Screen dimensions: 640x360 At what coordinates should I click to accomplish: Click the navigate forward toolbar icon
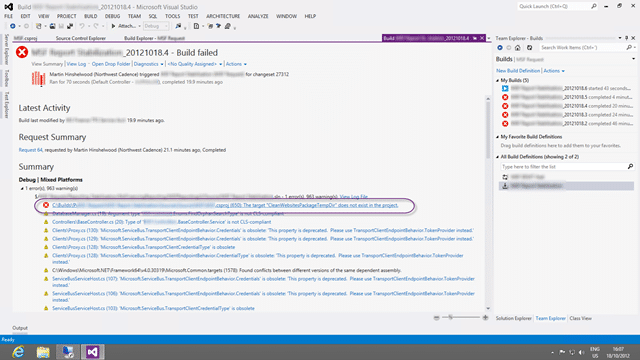click(x=27, y=26)
